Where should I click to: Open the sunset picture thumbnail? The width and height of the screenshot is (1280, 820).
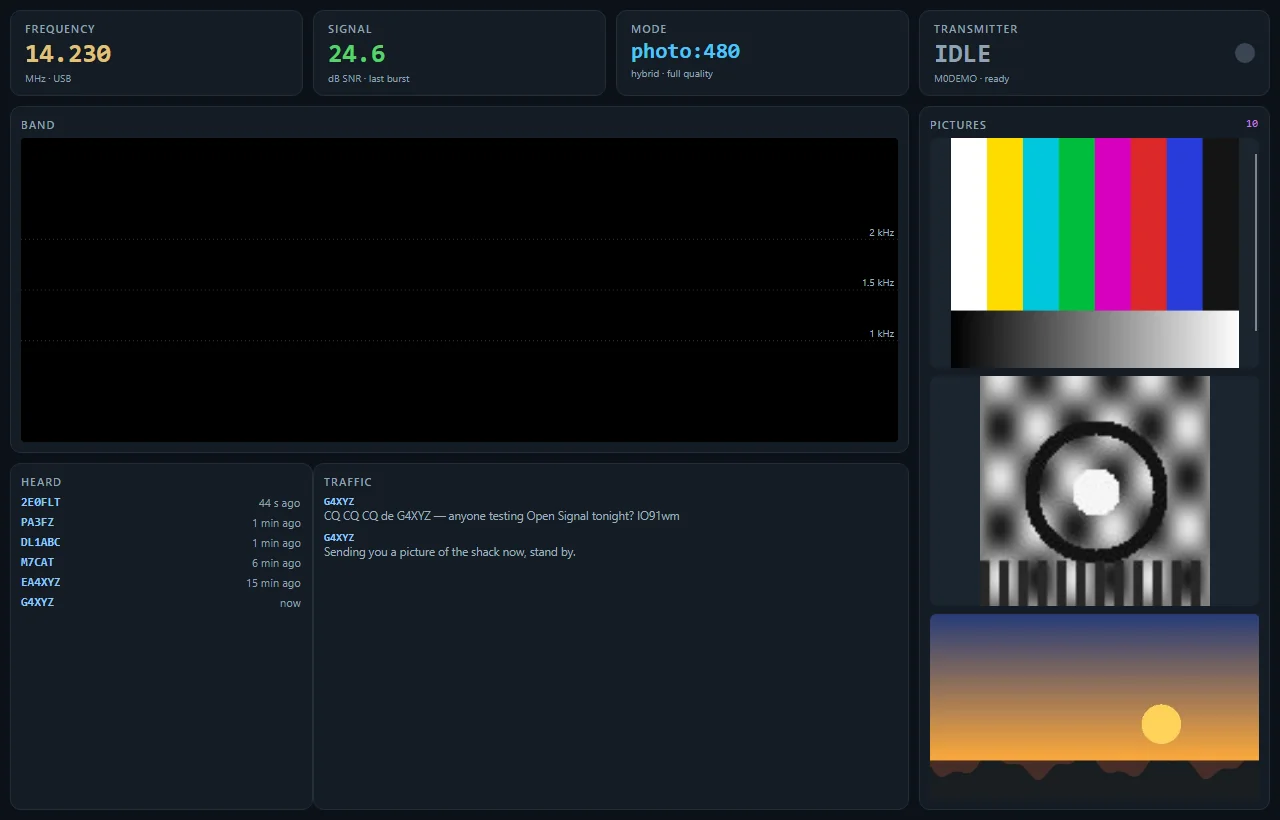[x=1094, y=705]
